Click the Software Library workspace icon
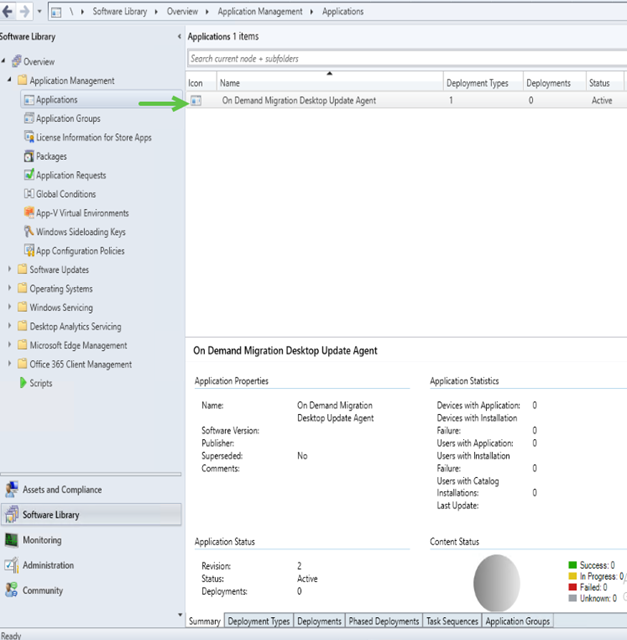This screenshot has width=627, height=640. click(11, 514)
